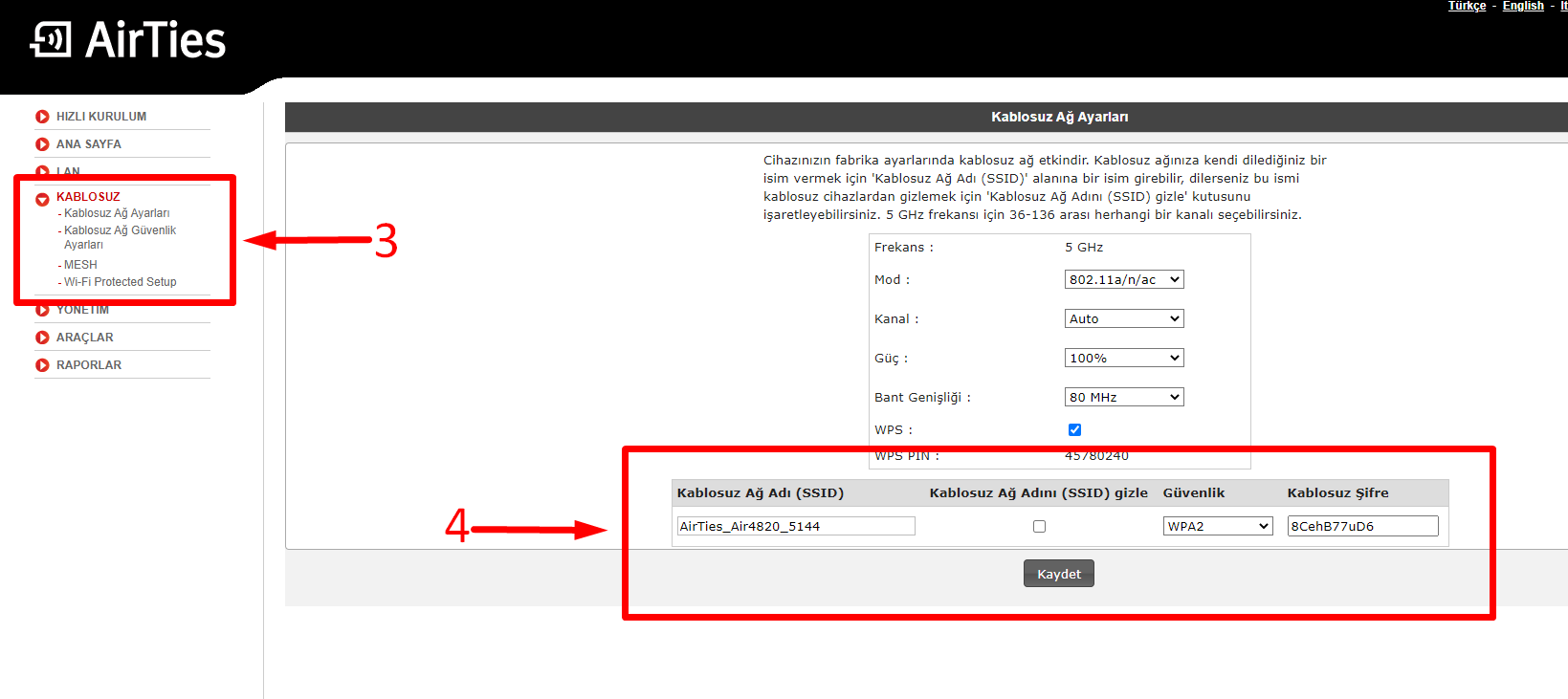This screenshot has width=1568, height=699.
Task: Enable the hide SSID (gizle) checkbox
Action: tap(1039, 527)
